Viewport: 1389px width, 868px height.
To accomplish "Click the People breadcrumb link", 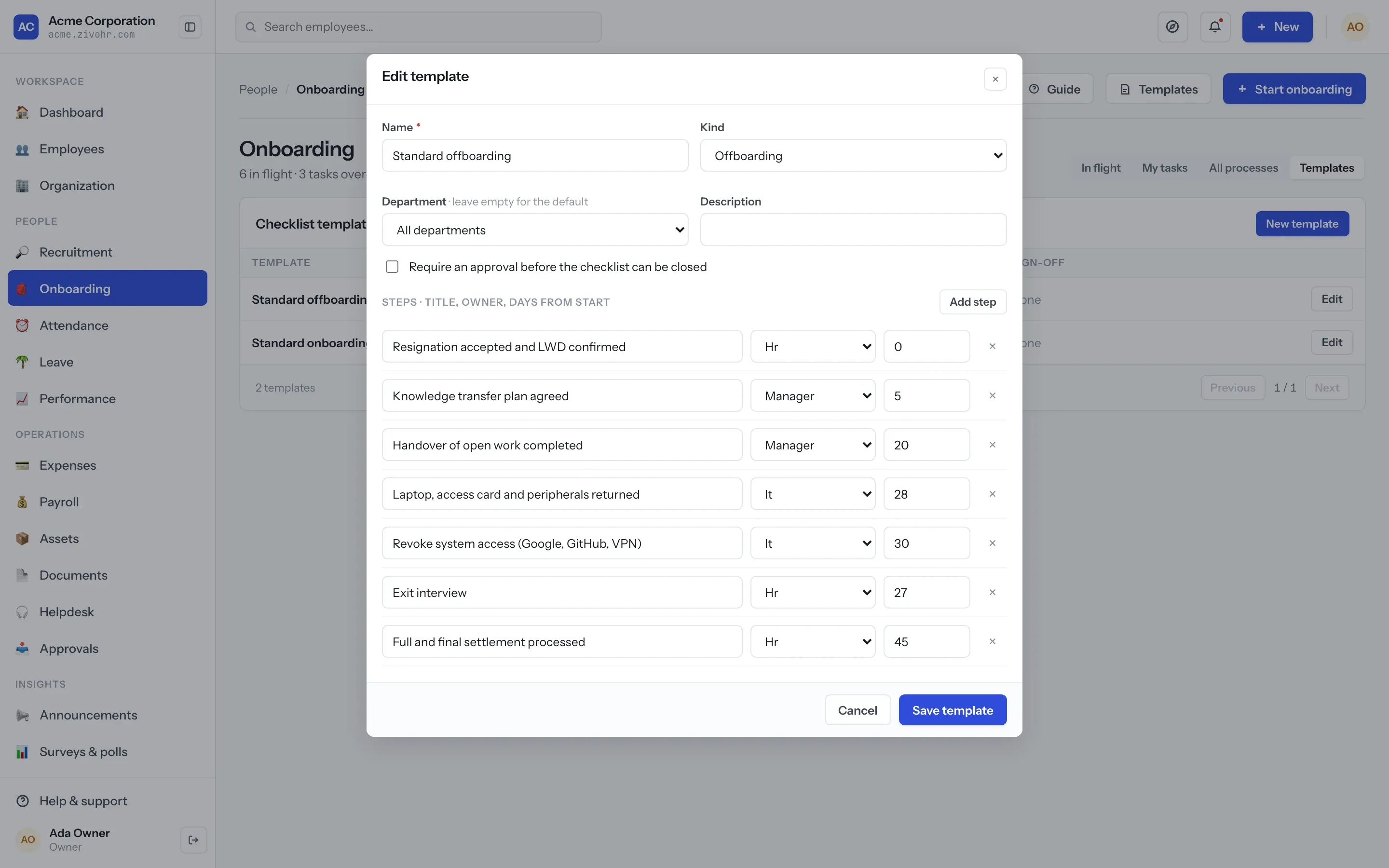I will click(258, 90).
